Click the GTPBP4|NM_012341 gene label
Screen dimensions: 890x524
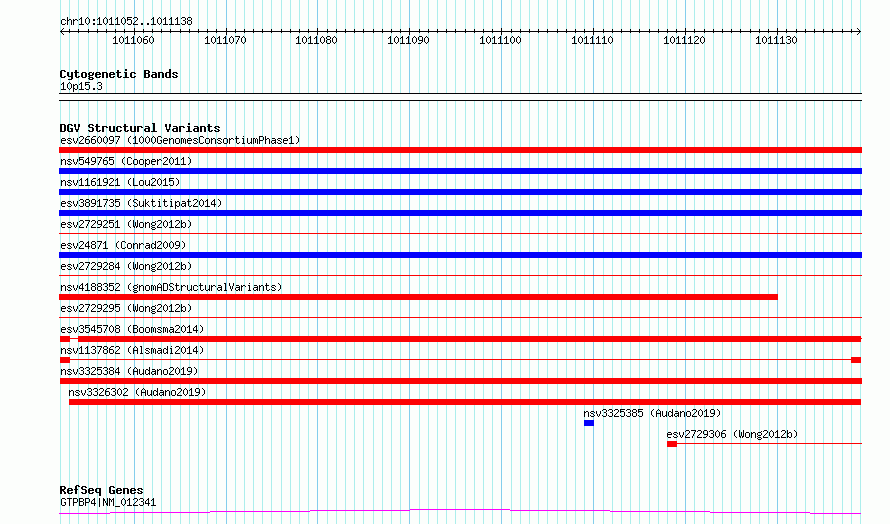coord(108,502)
